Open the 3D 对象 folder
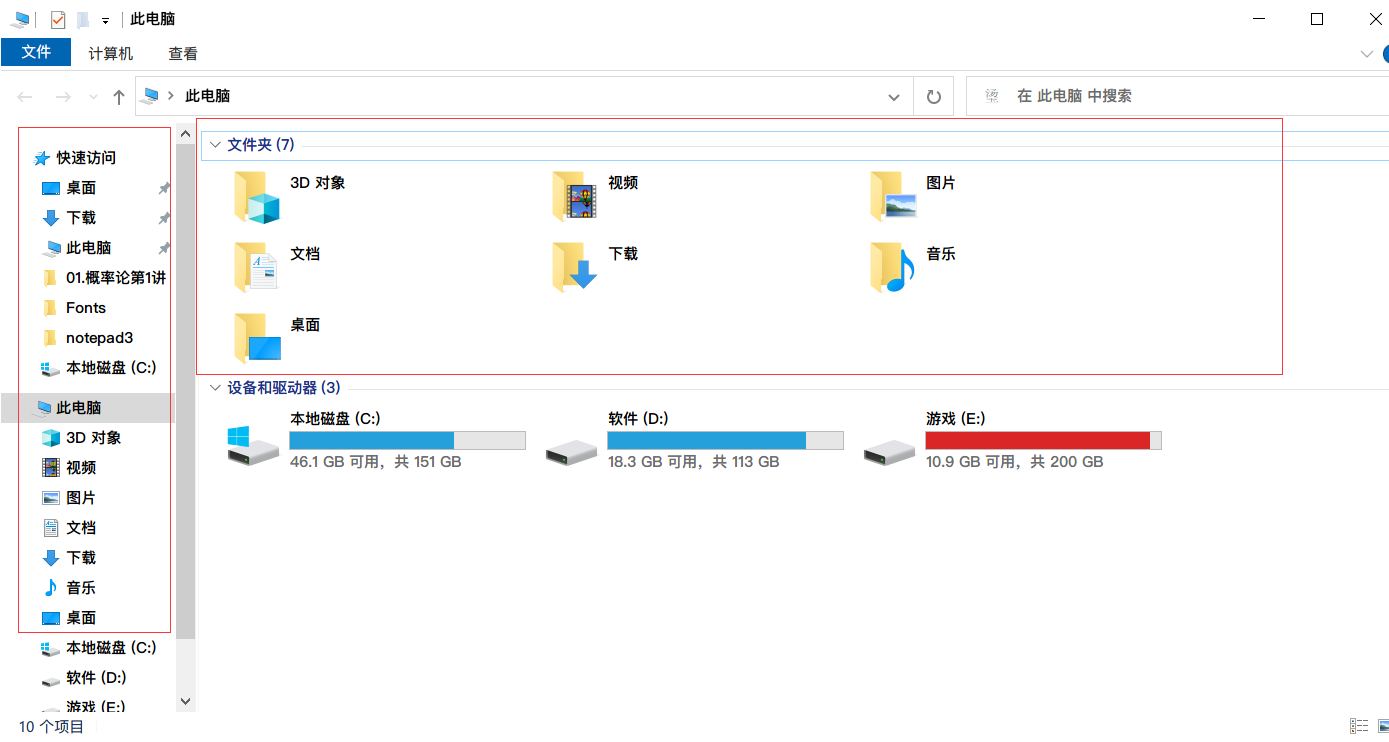1389x742 pixels. 255,195
